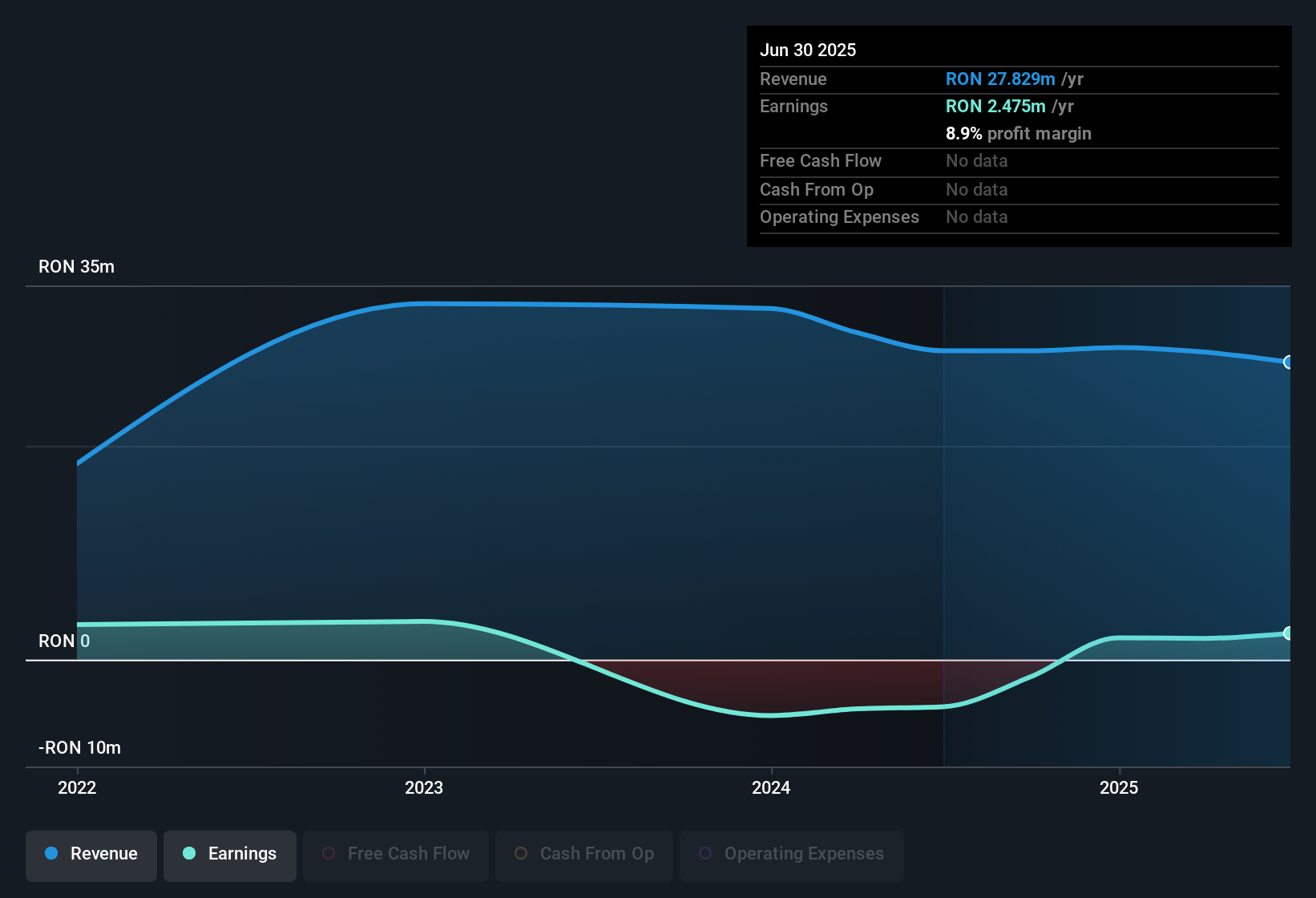1316x898 pixels.
Task: Click the Free Cash Flow legend ring
Action: (x=329, y=853)
